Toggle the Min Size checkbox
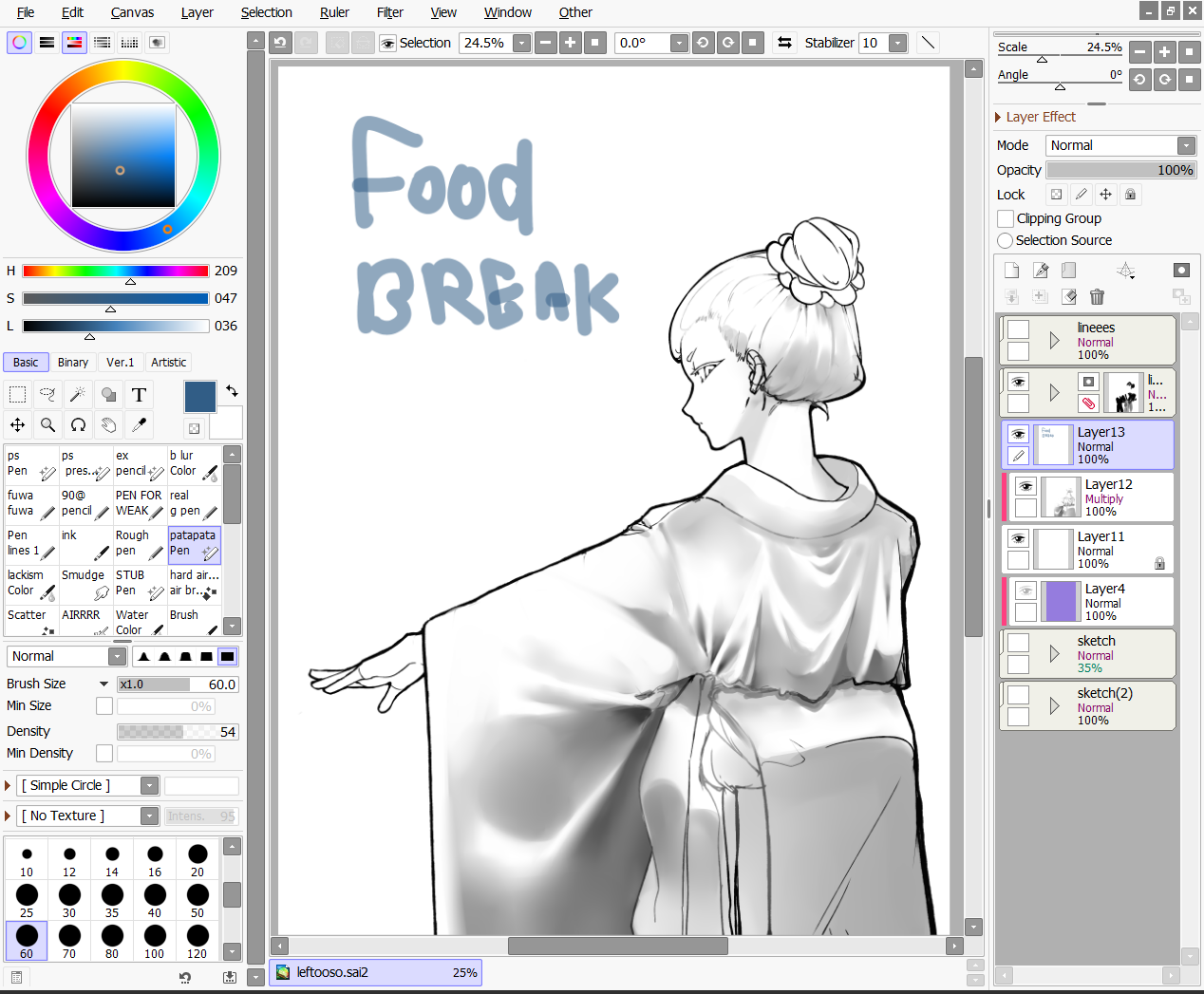 pos(104,705)
